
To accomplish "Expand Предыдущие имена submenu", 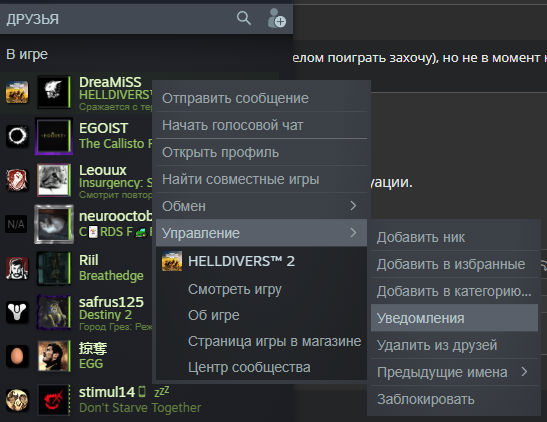I will (454, 372).
